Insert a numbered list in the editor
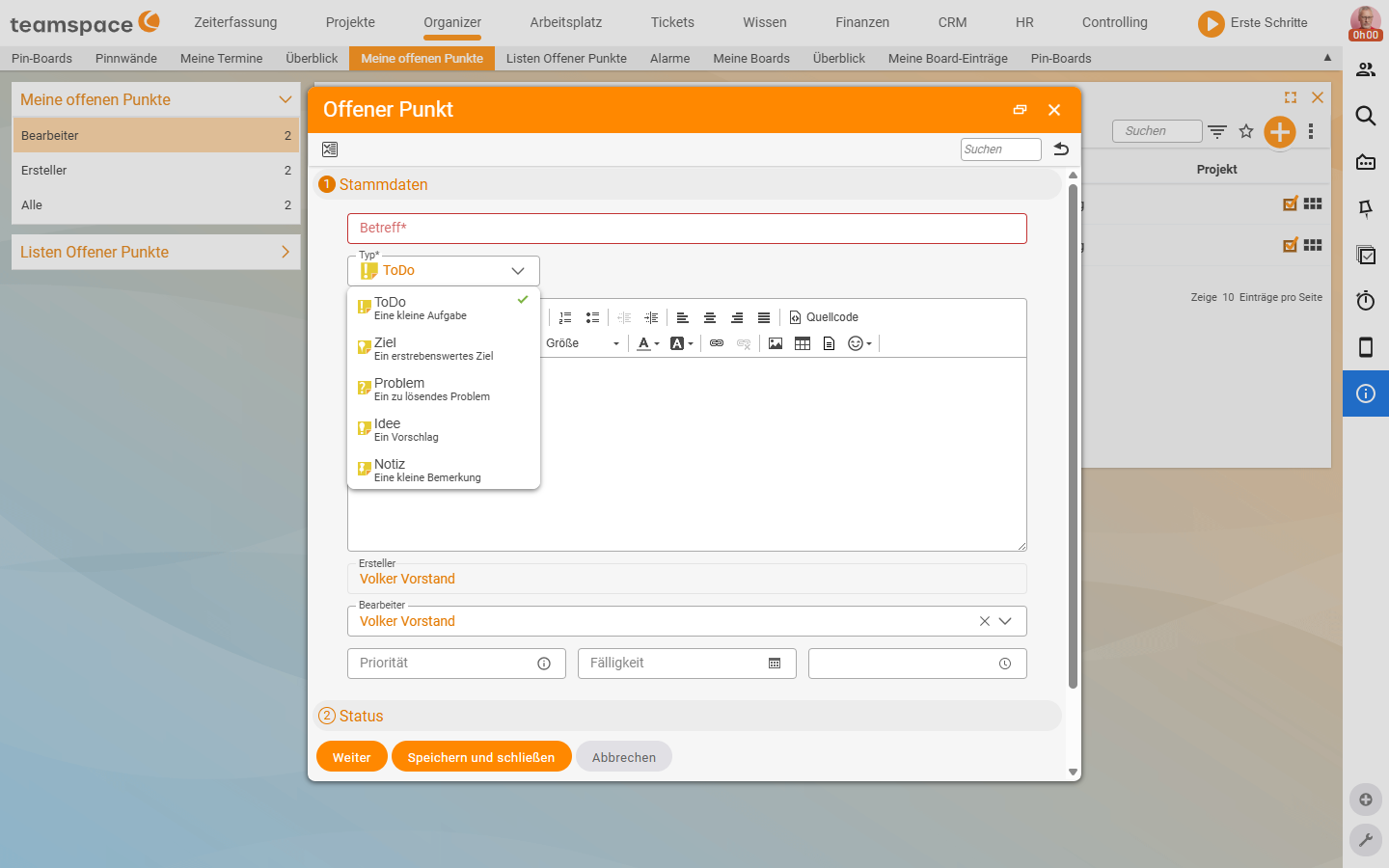The image size is (1389, 868). (x=565, y=317)
